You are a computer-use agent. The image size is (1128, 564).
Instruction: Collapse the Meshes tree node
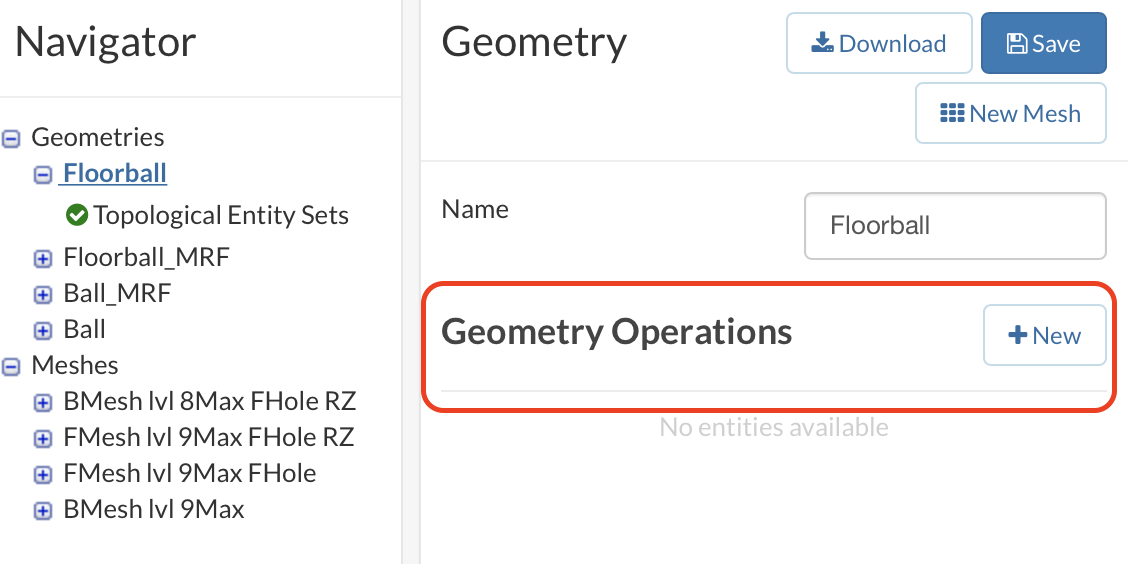tap(11, 366)
